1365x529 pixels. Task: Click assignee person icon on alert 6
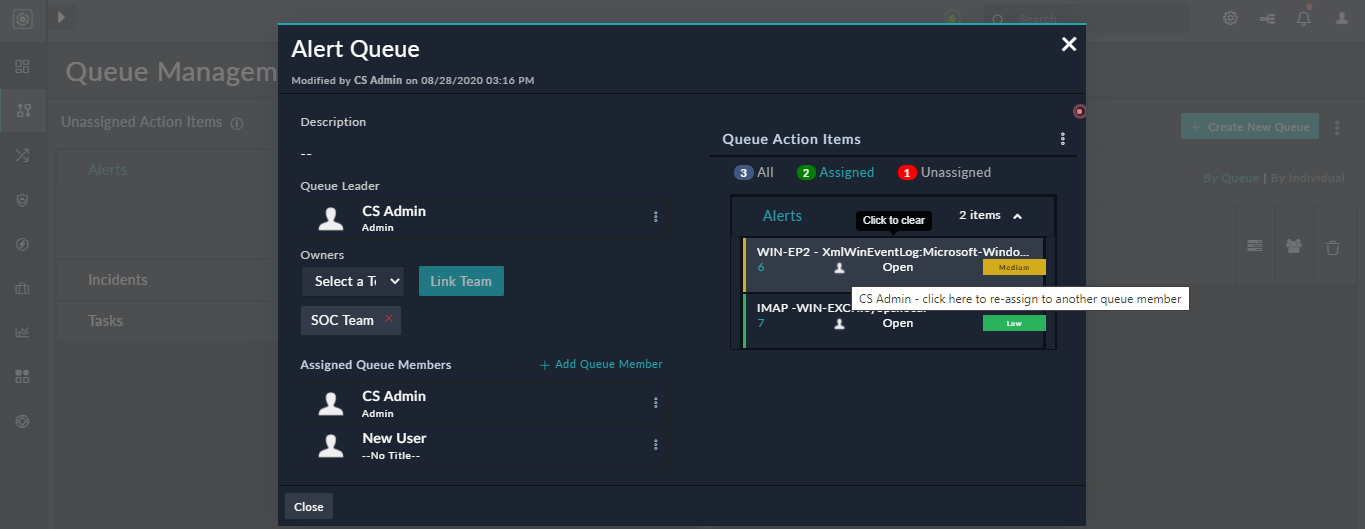[x=839, y=268]
